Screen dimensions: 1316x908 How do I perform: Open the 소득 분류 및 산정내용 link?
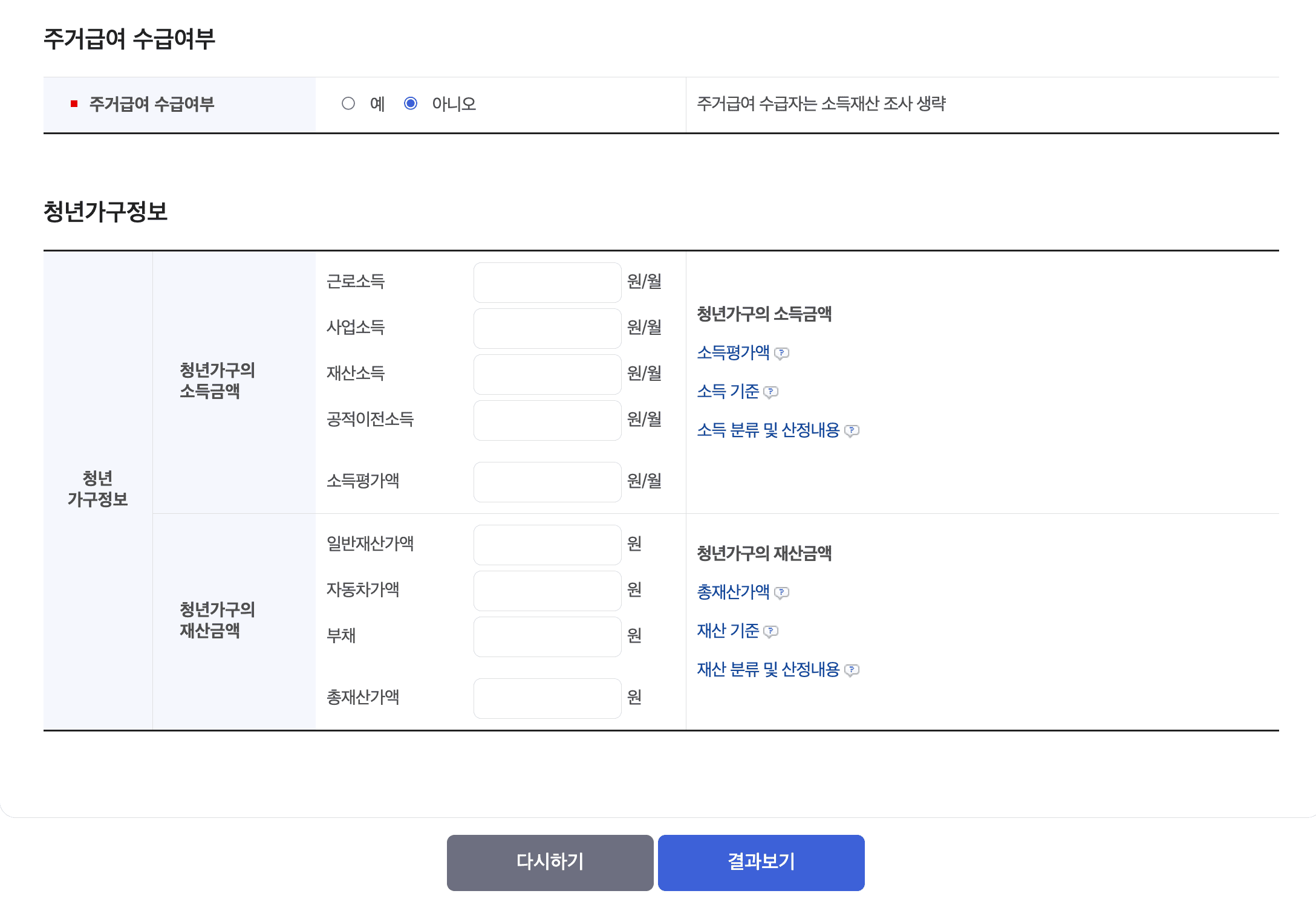tap(768, 430)
